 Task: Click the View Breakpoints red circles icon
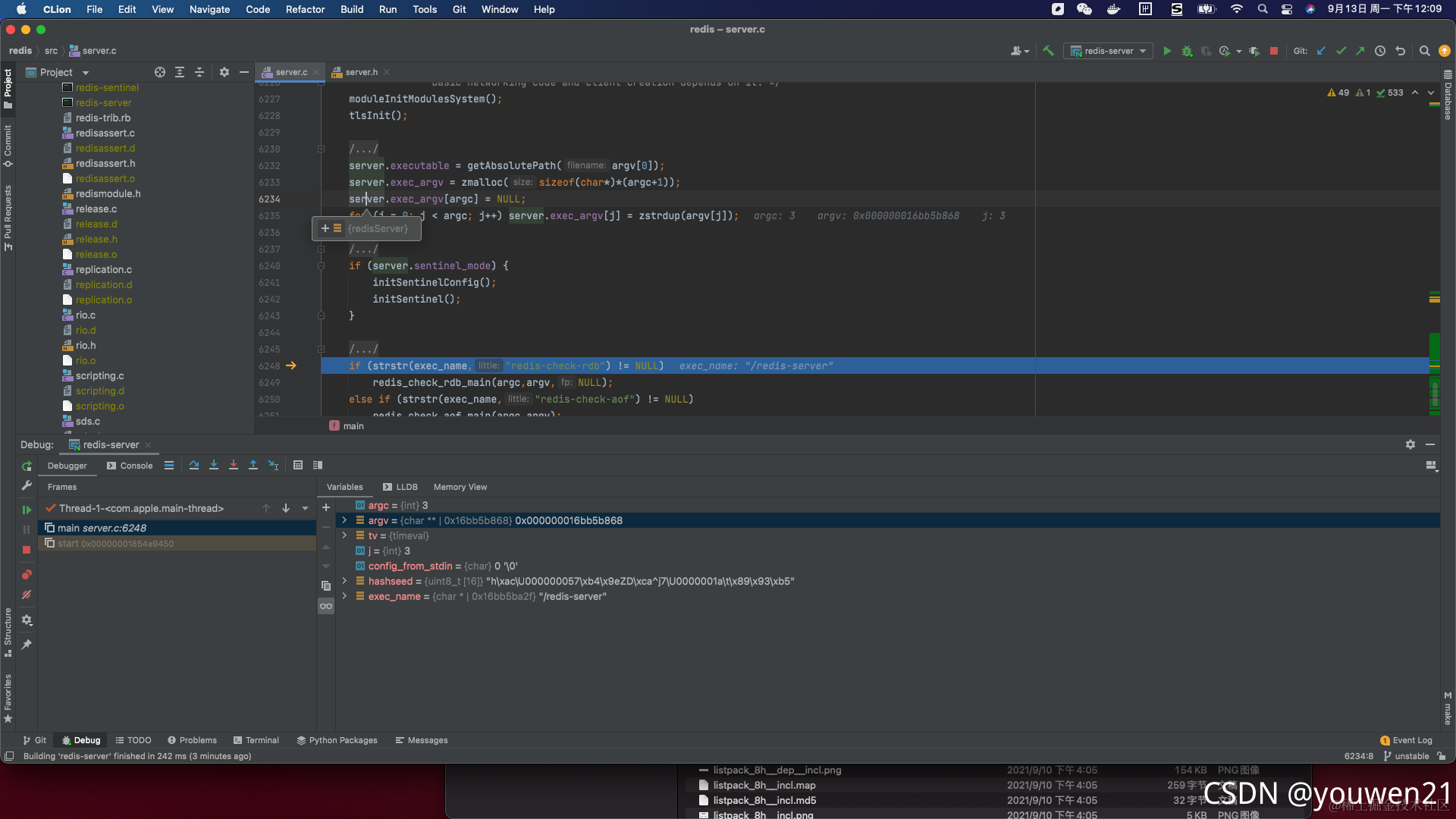point(27,575)
